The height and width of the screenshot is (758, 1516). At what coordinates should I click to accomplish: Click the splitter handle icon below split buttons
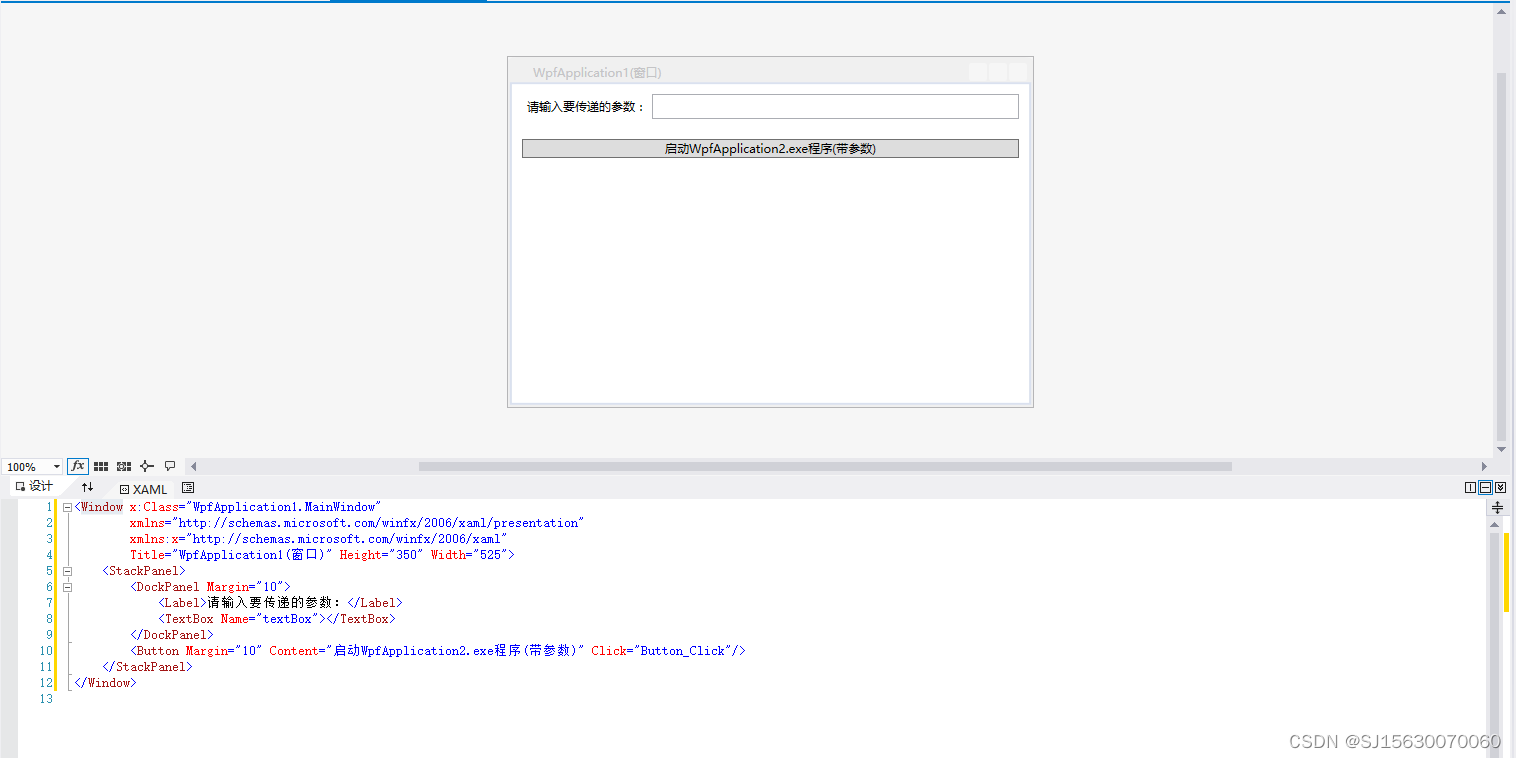1498,508
